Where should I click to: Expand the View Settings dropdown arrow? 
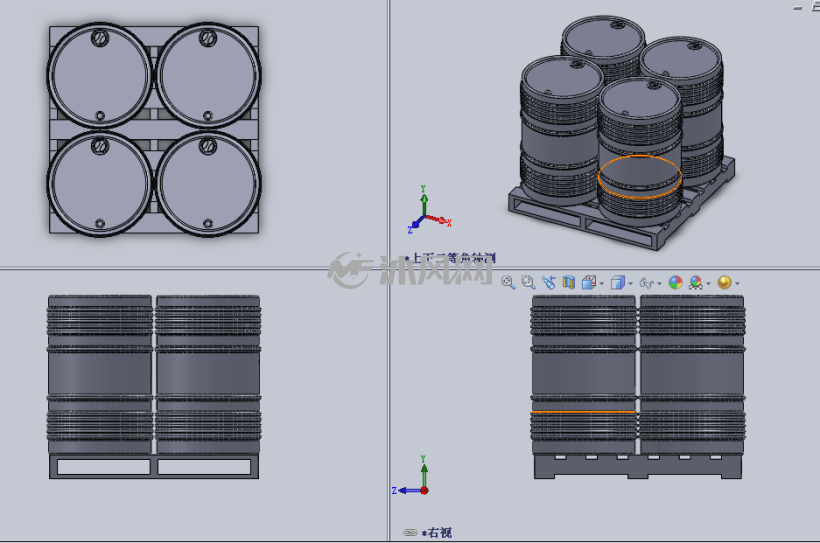coord(737,284)
